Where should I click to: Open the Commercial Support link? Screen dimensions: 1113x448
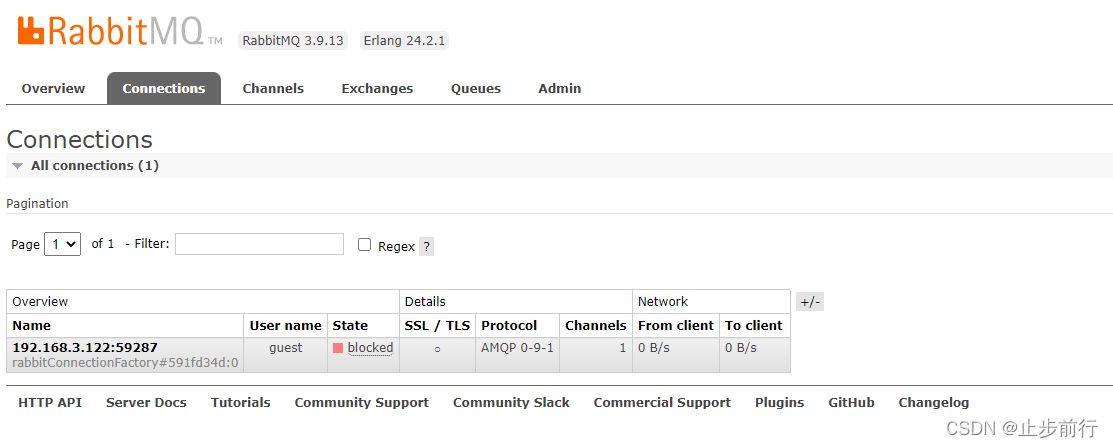(x=662, y=403)
